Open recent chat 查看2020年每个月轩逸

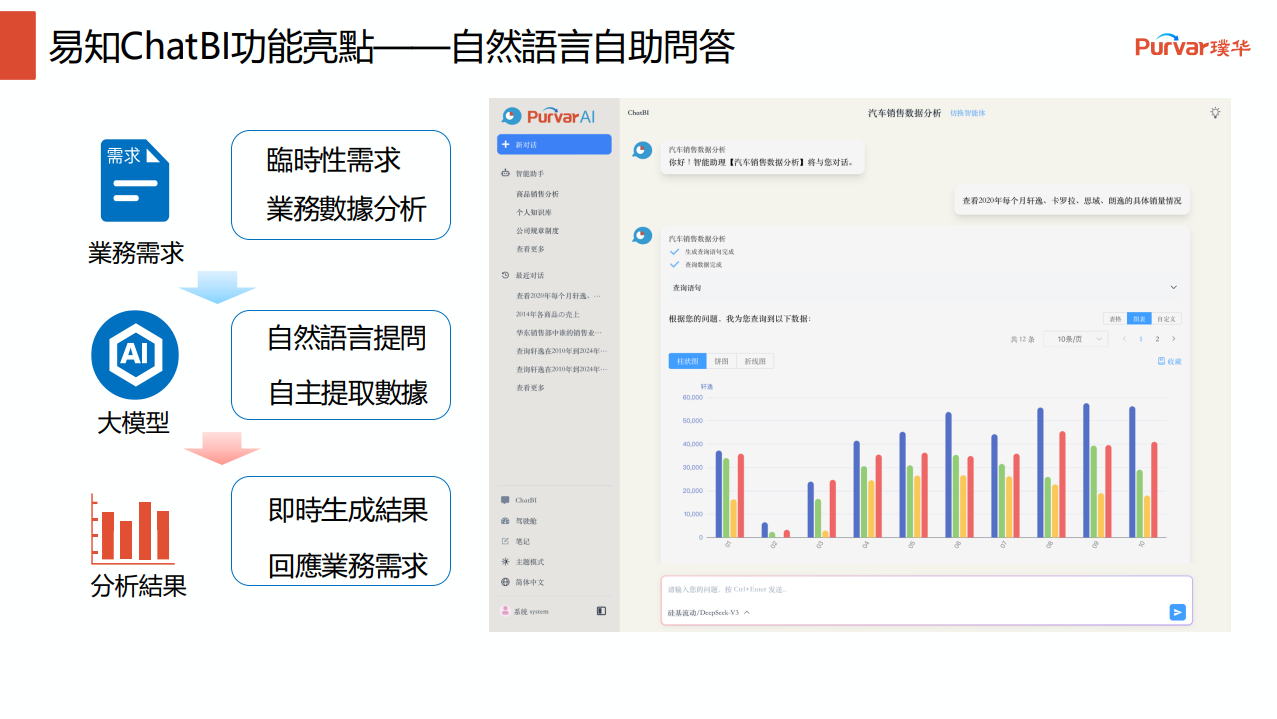click(559, 296)
